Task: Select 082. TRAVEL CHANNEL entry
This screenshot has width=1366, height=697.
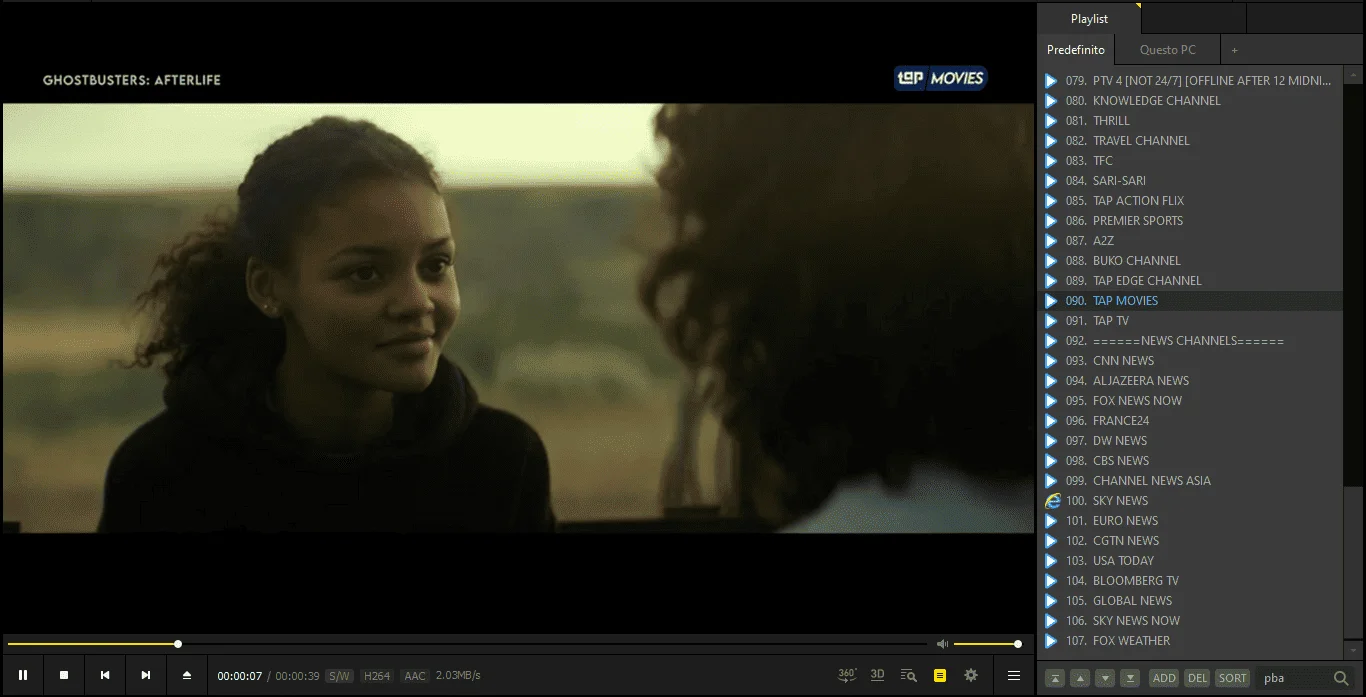Action: [x=1190, y=141]
